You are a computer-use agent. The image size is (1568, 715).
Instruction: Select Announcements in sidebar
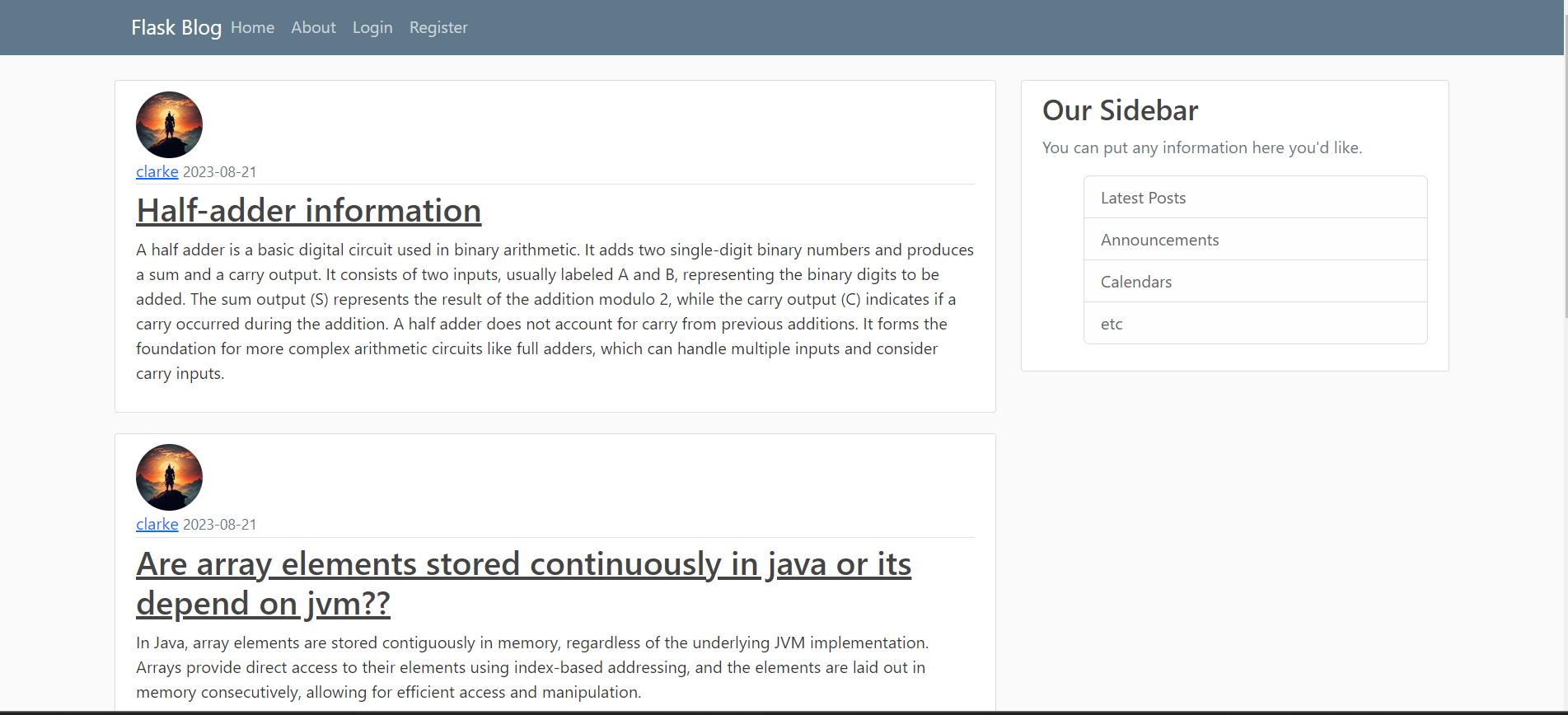[x=1255, y=240]
